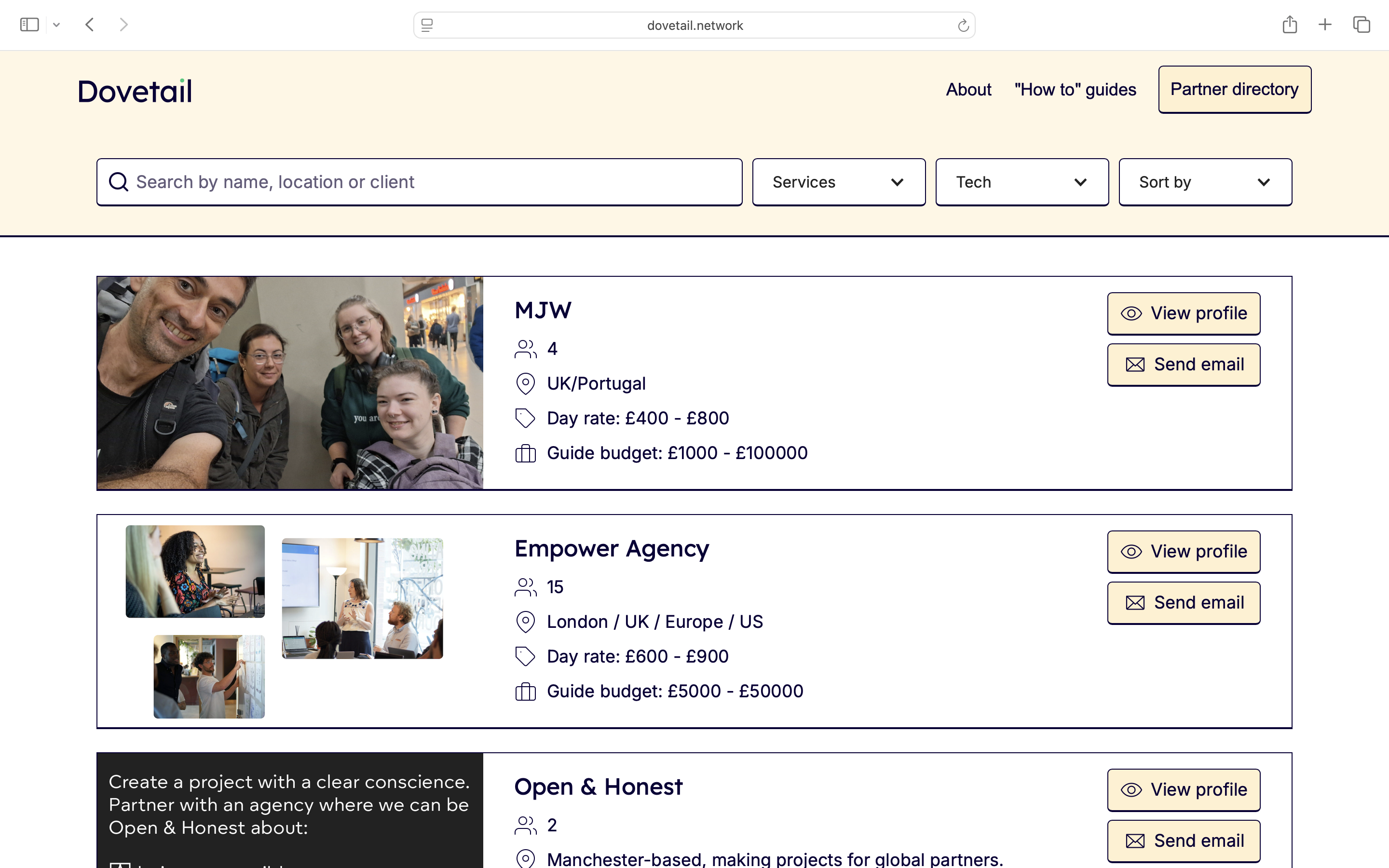
Task: View the MJW profile
Action: tap(1184, 313)
